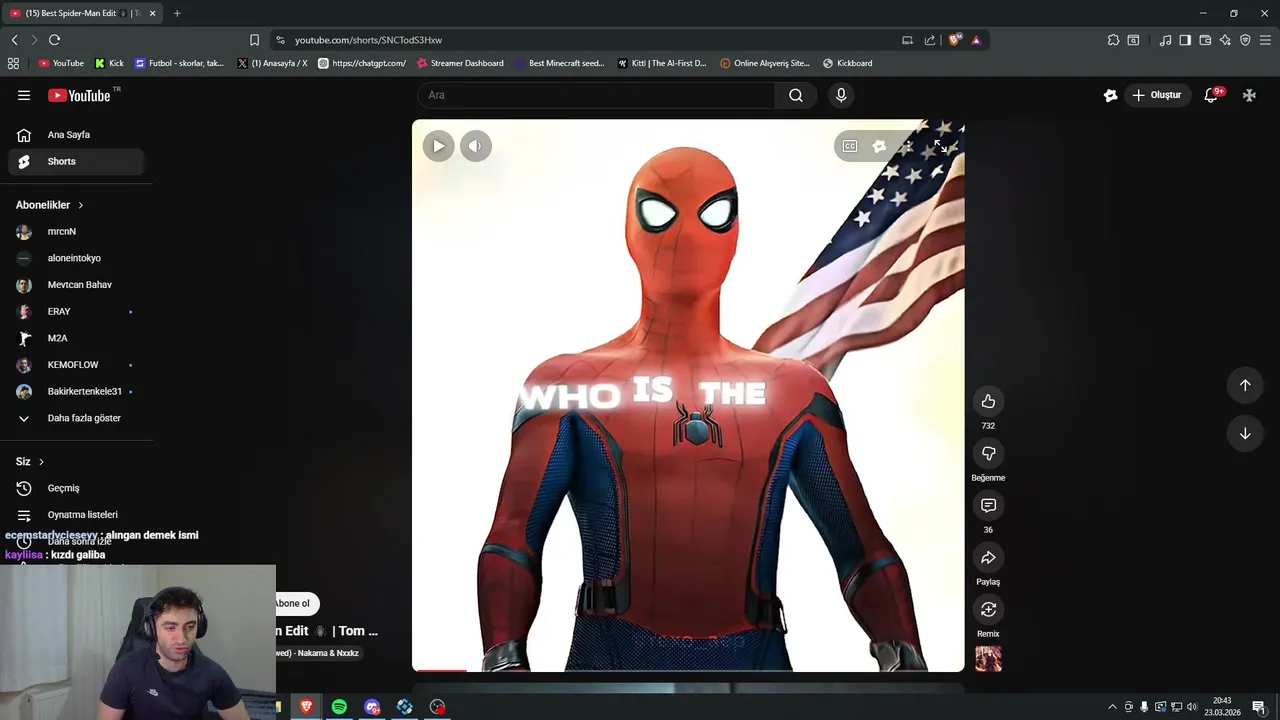
Task: Reload the page
Action: 54,40
